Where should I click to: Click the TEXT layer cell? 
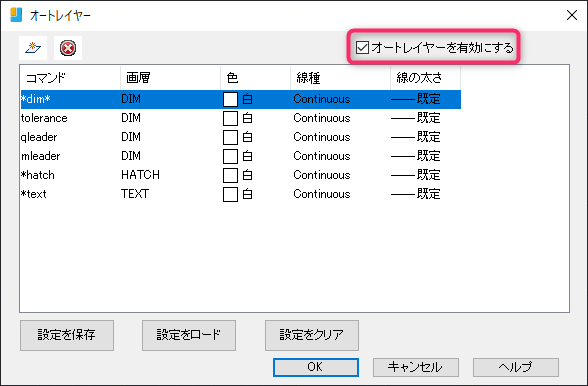click(135, 194)
